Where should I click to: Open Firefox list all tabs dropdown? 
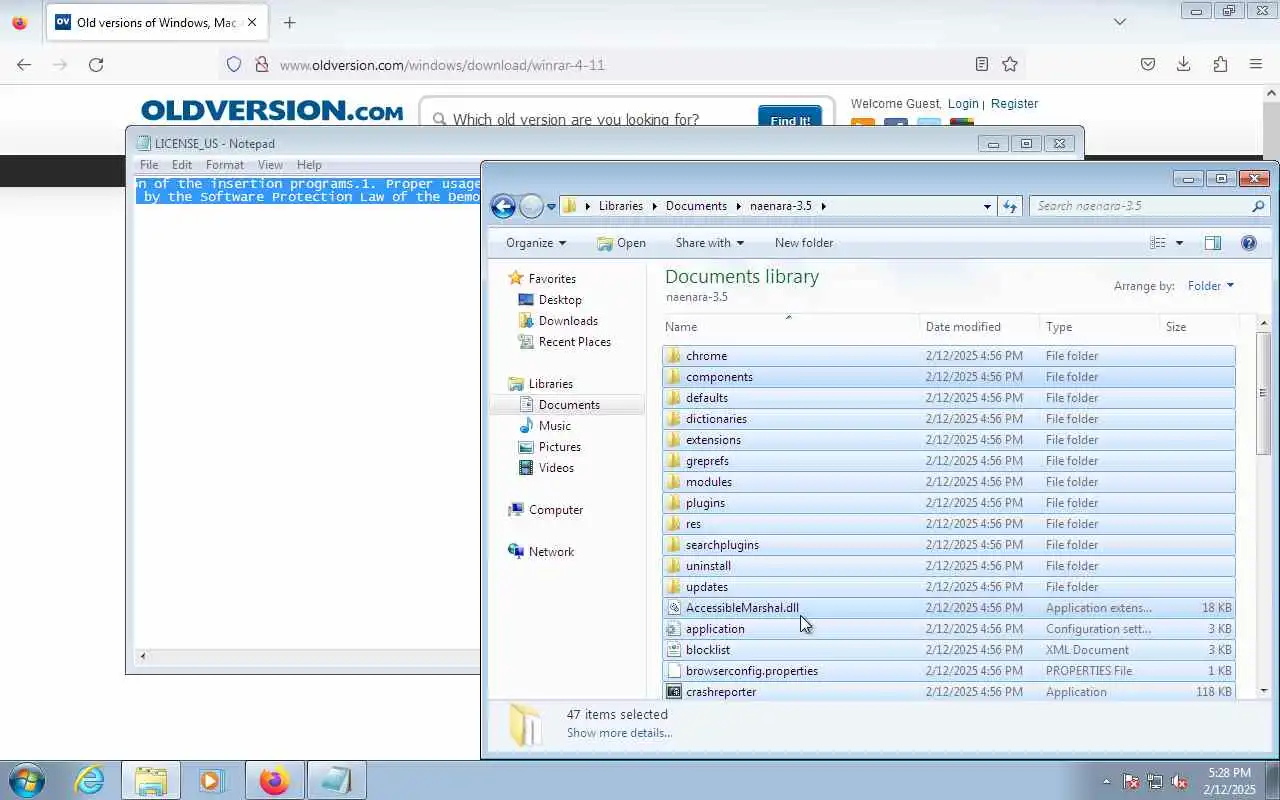click(x=1120, y=22)
